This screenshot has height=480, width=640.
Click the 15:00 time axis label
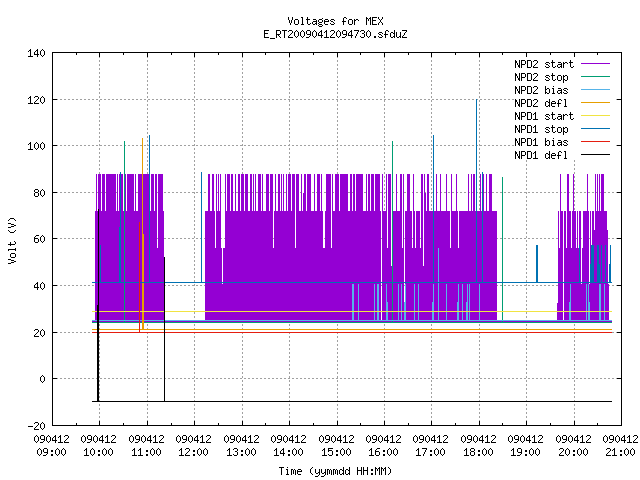pyautogui.click(x=336, y=452)
